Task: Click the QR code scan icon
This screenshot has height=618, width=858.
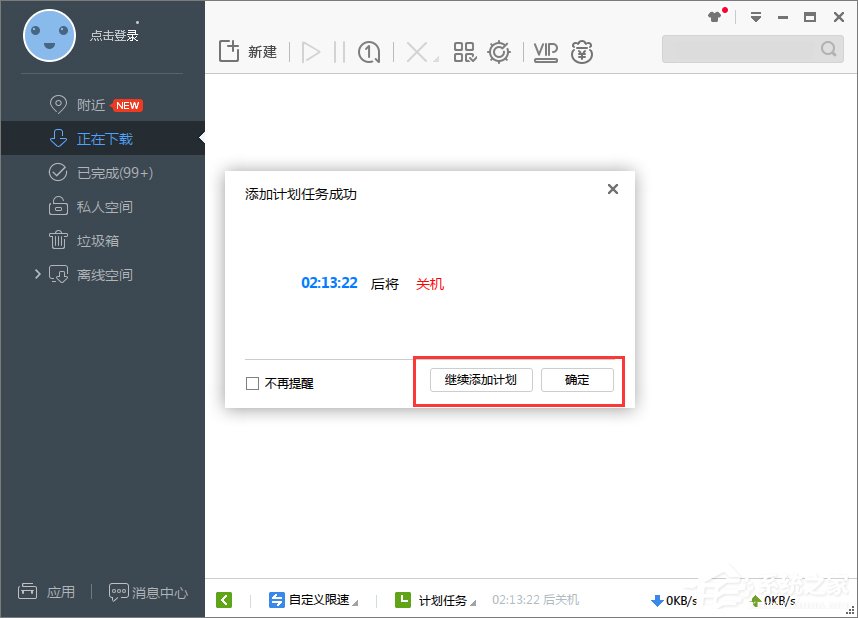Action: (x=464, y=51)
